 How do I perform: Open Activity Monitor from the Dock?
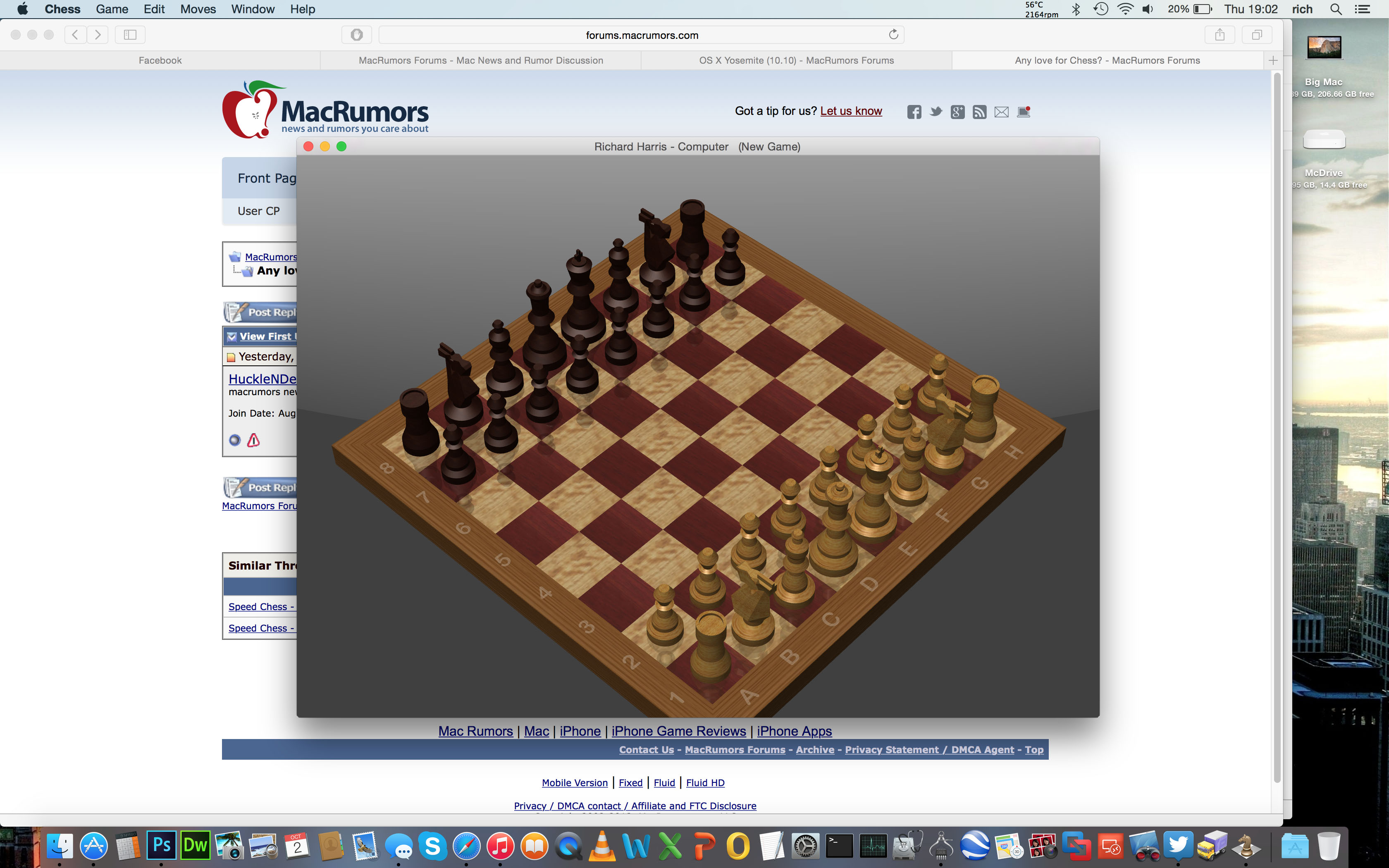click(873, 846)
